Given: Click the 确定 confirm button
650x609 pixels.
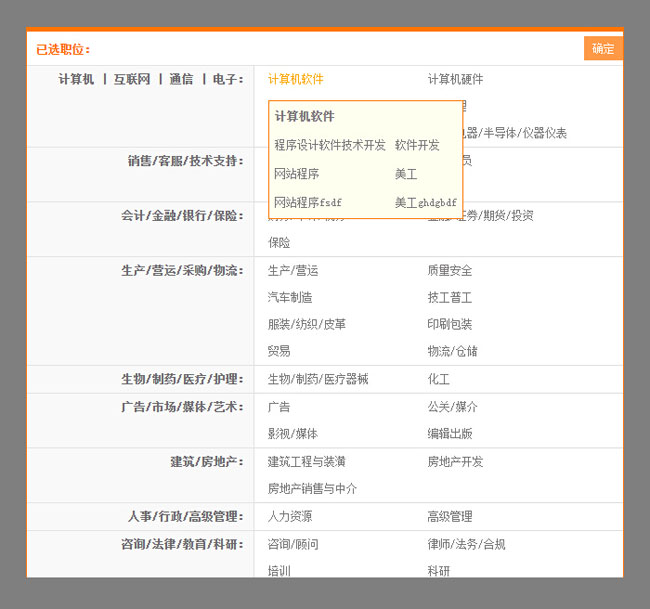Looking at the screenshot, I should 603,48.
